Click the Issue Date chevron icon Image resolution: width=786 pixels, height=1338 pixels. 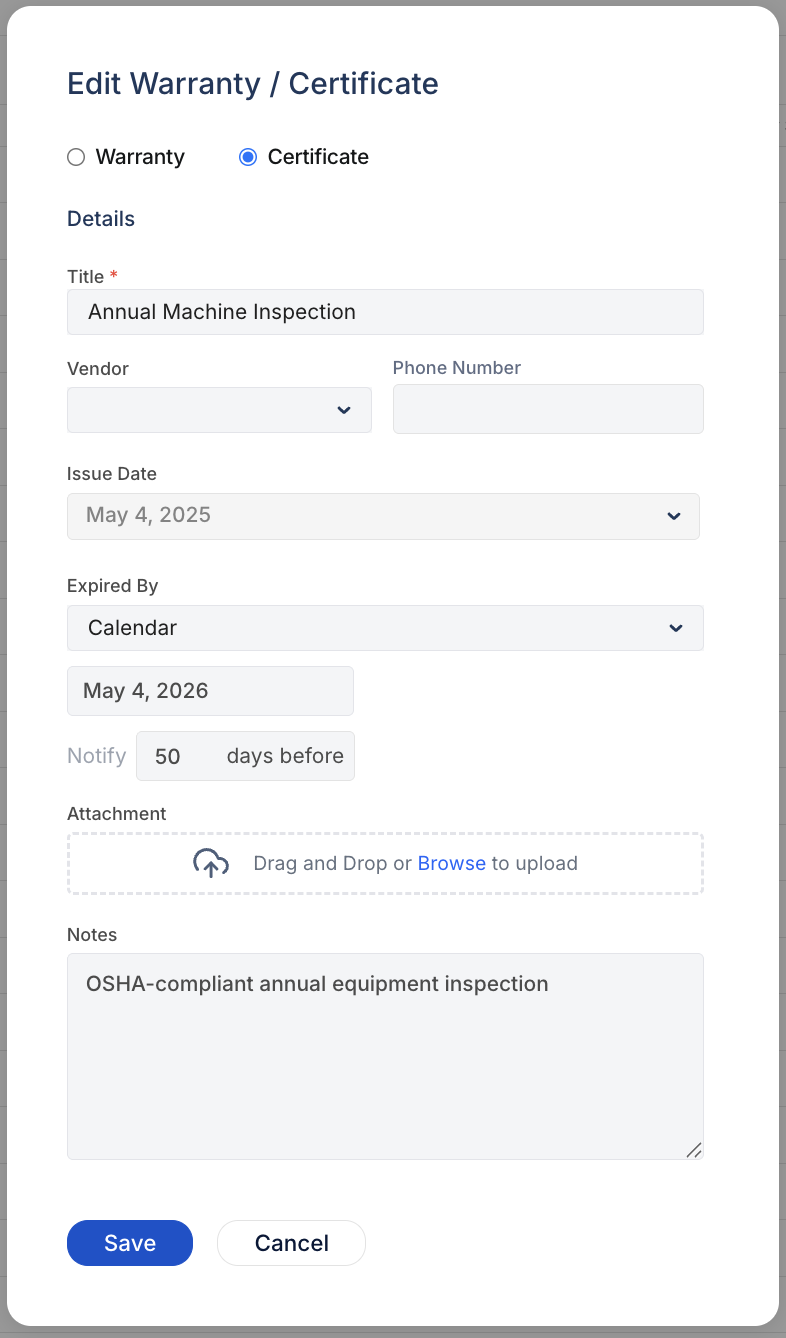click(674, 516)
